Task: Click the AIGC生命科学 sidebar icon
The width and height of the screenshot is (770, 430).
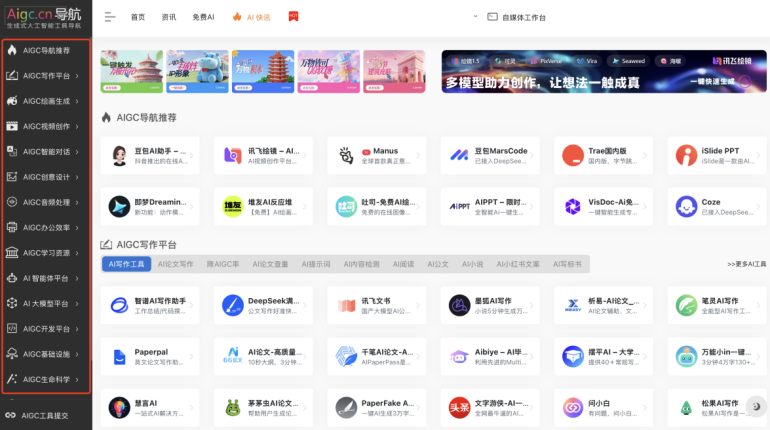Action: (x=12, y=379)
